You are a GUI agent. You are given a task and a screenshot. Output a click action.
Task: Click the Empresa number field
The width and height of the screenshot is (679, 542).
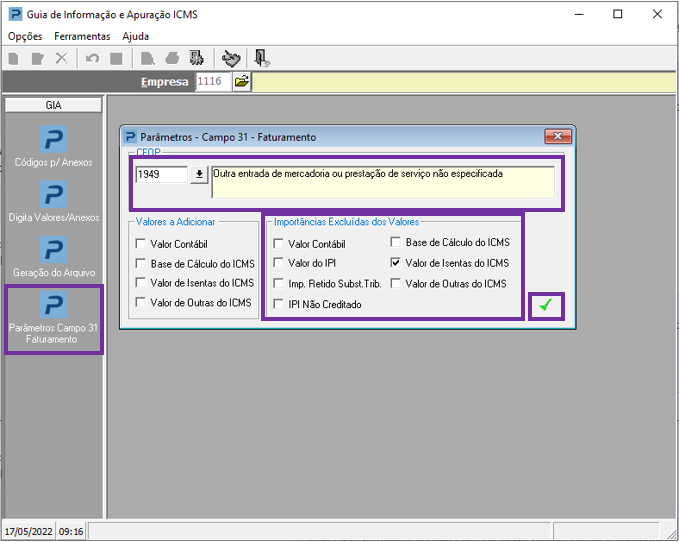[x=212, y=82]
